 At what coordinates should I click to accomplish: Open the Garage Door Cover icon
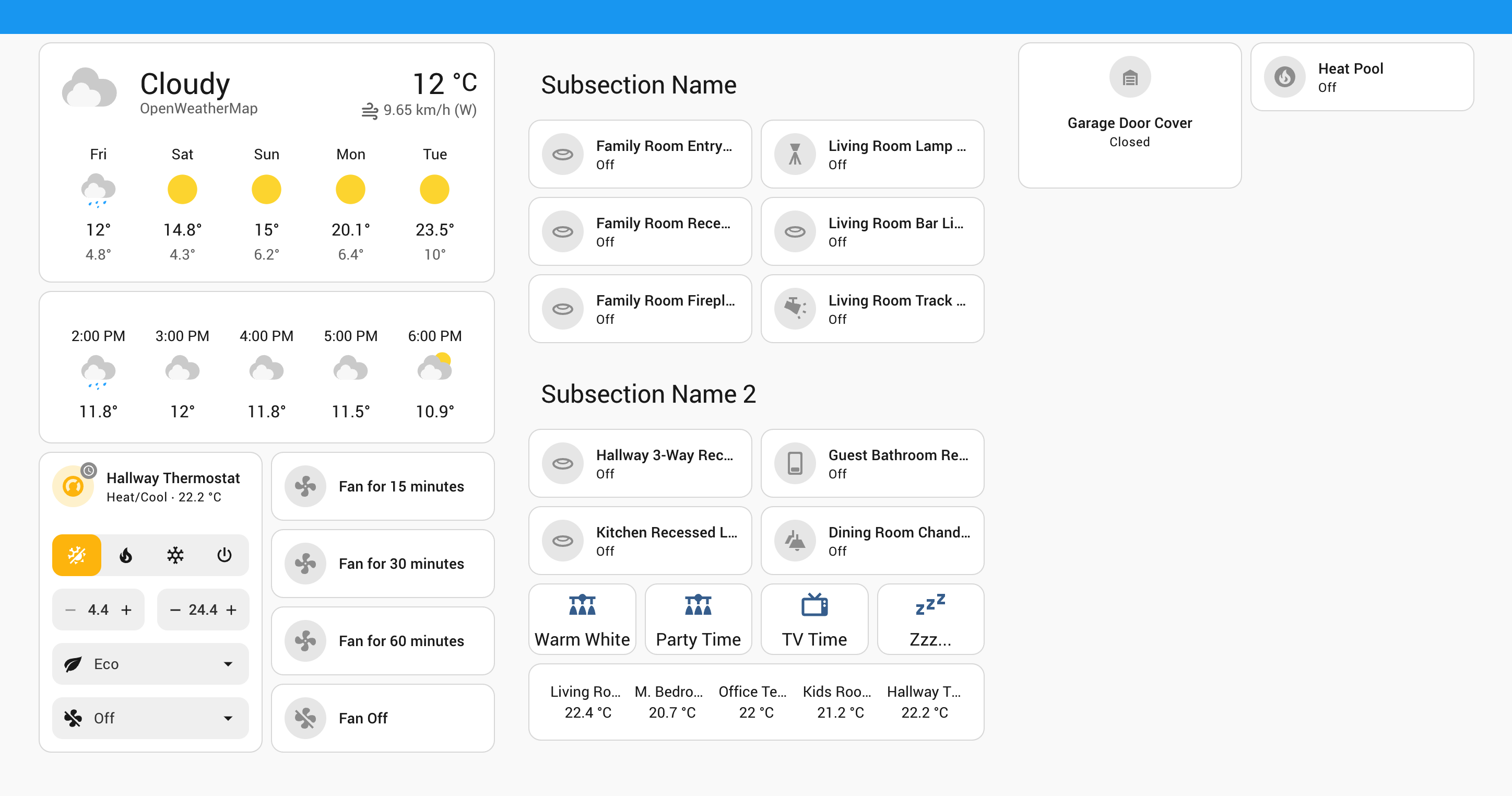(1129, 76)
